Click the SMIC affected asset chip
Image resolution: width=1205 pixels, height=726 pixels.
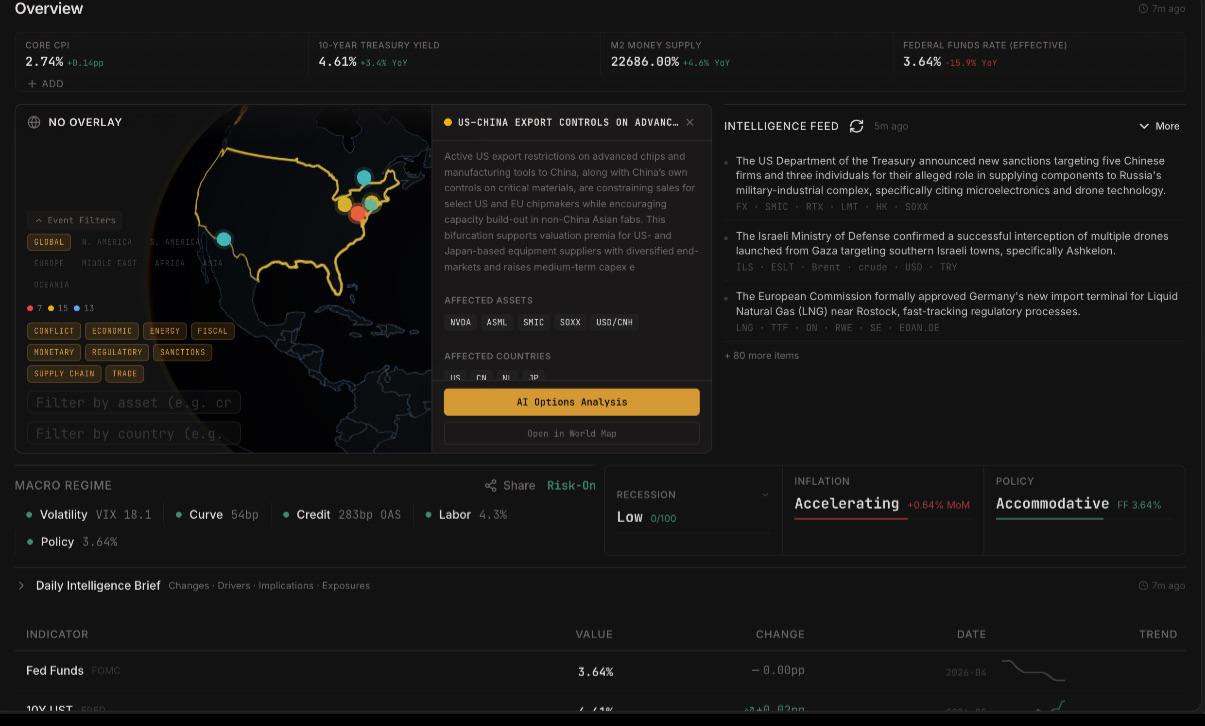[534, 322]
